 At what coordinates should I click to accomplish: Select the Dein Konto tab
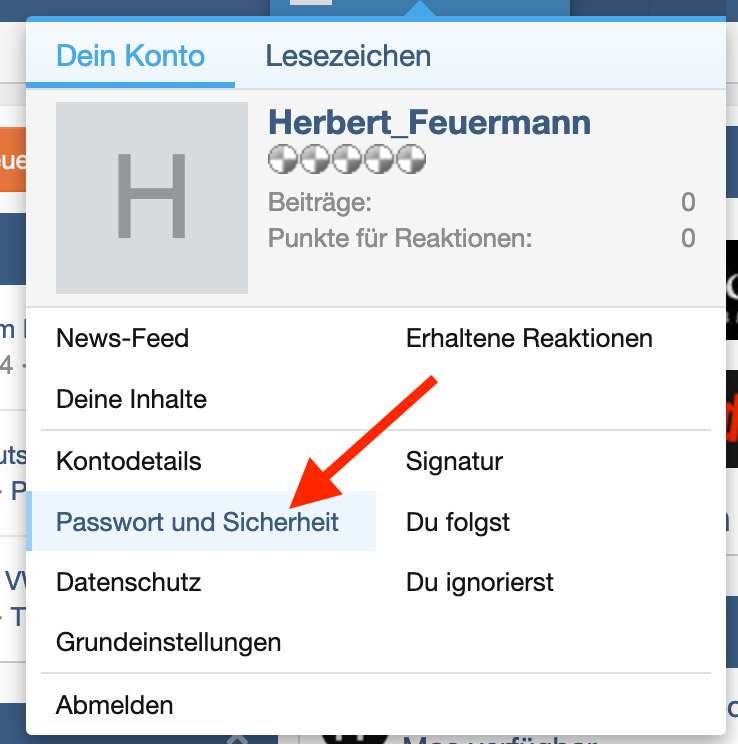(x=130, y=55)
